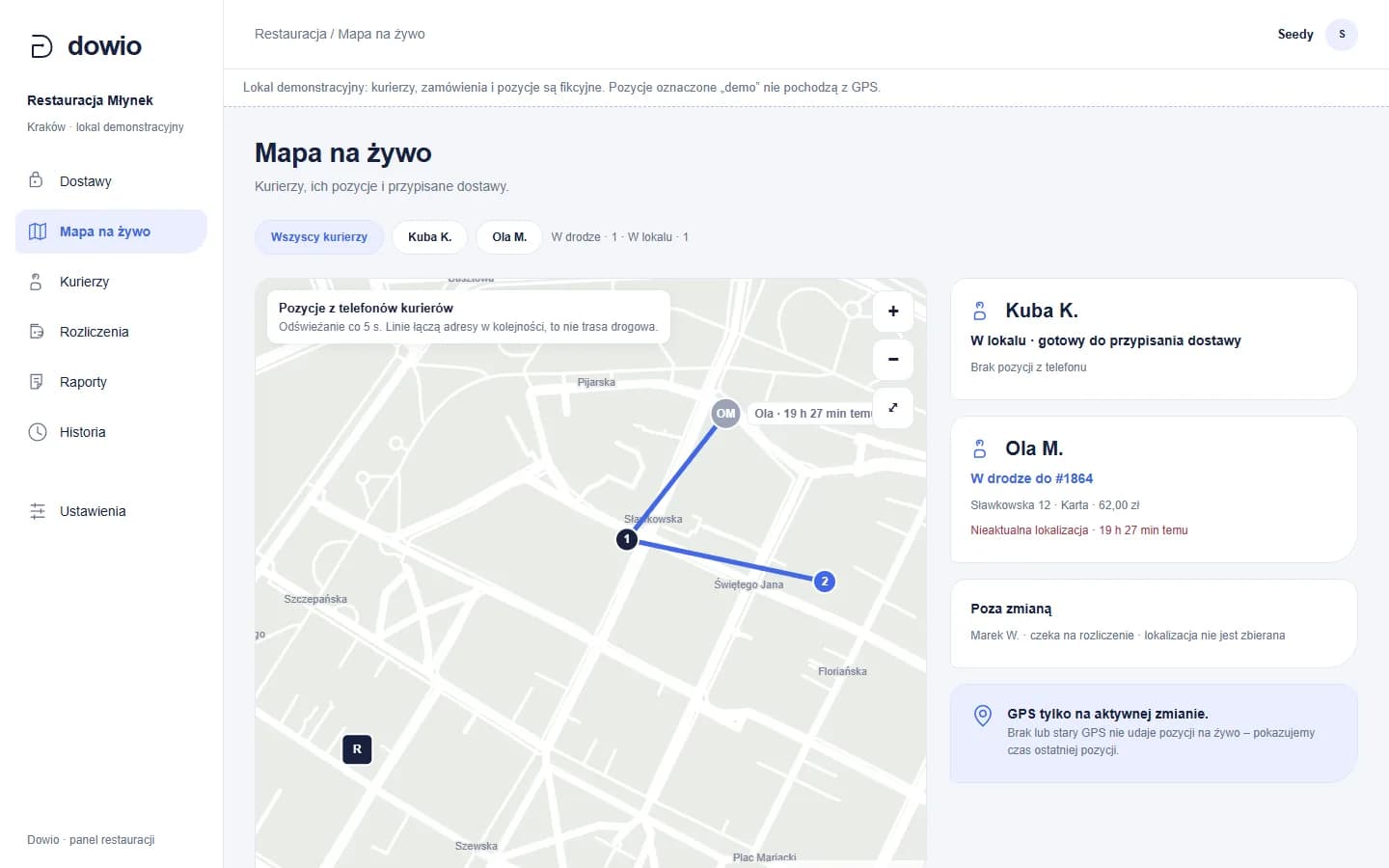This screenshot has height=868, width=1389.
Task: Open order link W drodze do #1864
Action: pos(1031,478)
